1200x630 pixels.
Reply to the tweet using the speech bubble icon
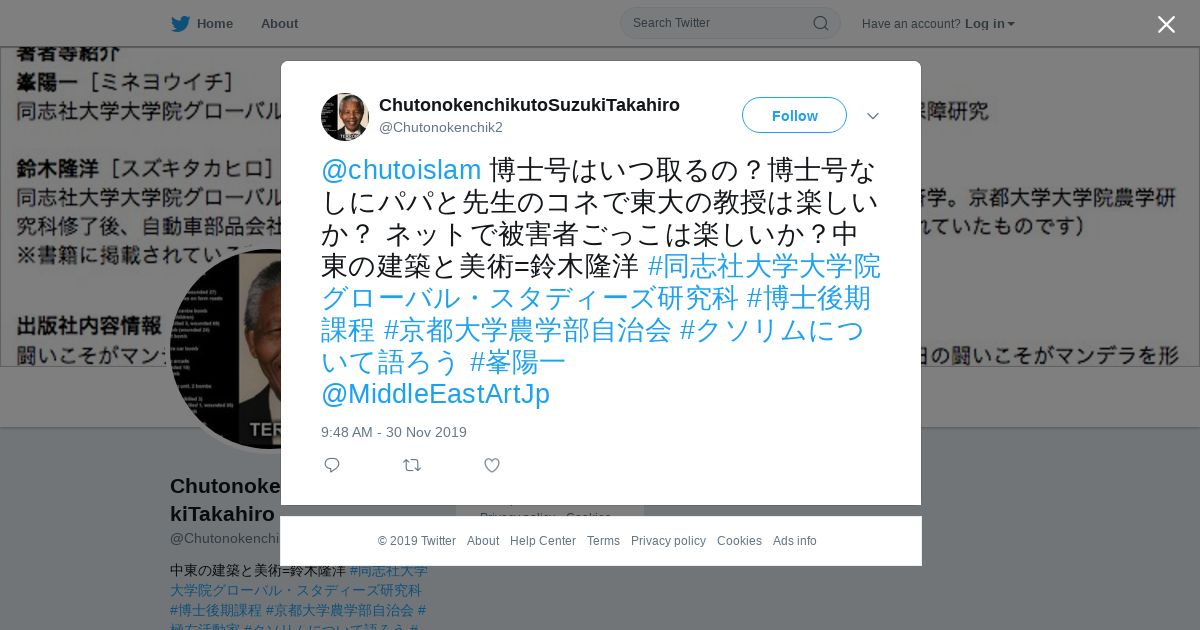[x=332, y=465]
